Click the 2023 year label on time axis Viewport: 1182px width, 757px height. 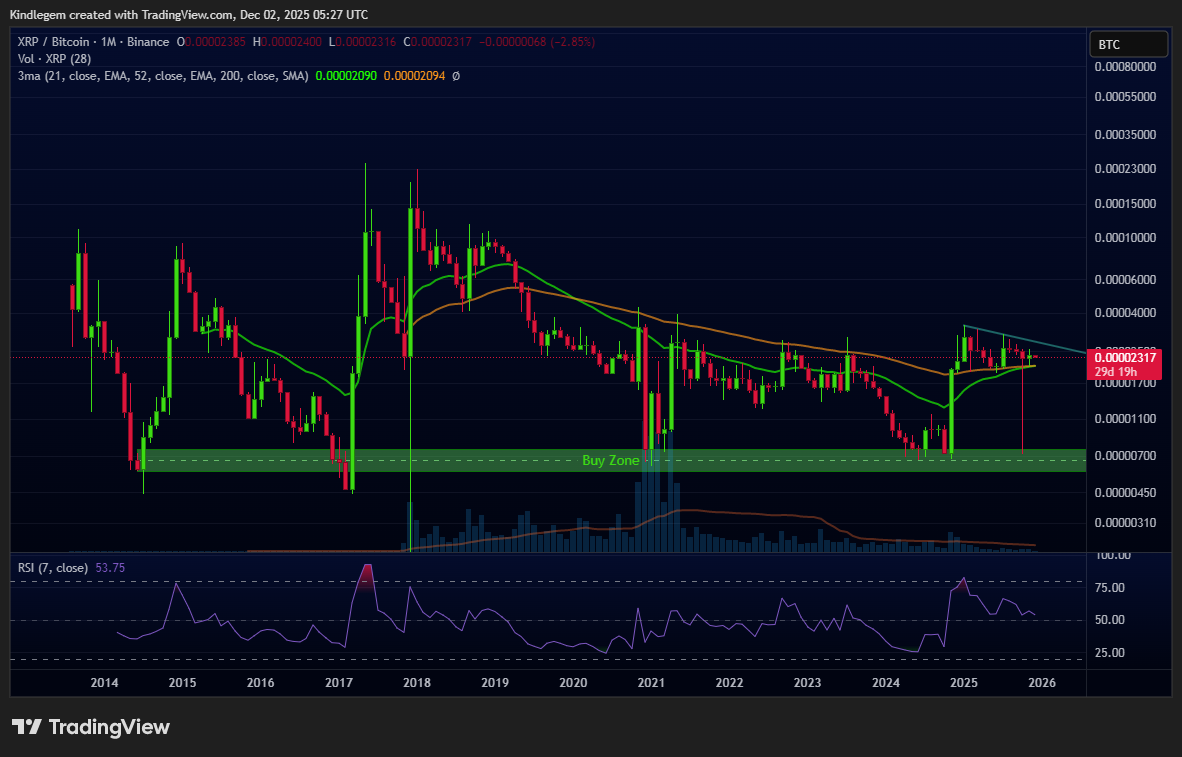807,683
